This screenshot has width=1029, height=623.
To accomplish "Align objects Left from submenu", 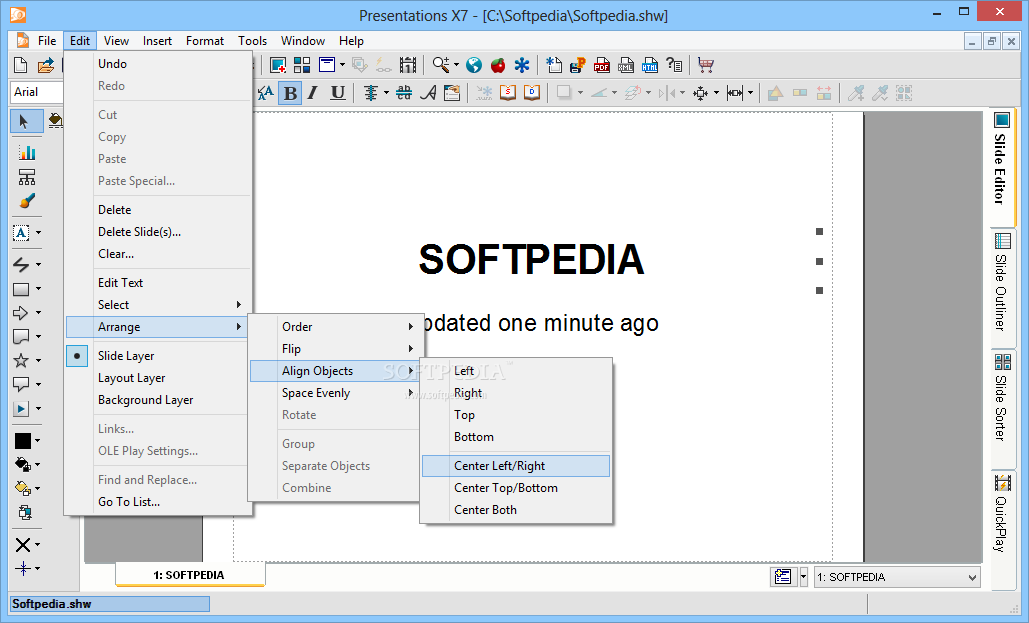I will (x=516, y=371).
